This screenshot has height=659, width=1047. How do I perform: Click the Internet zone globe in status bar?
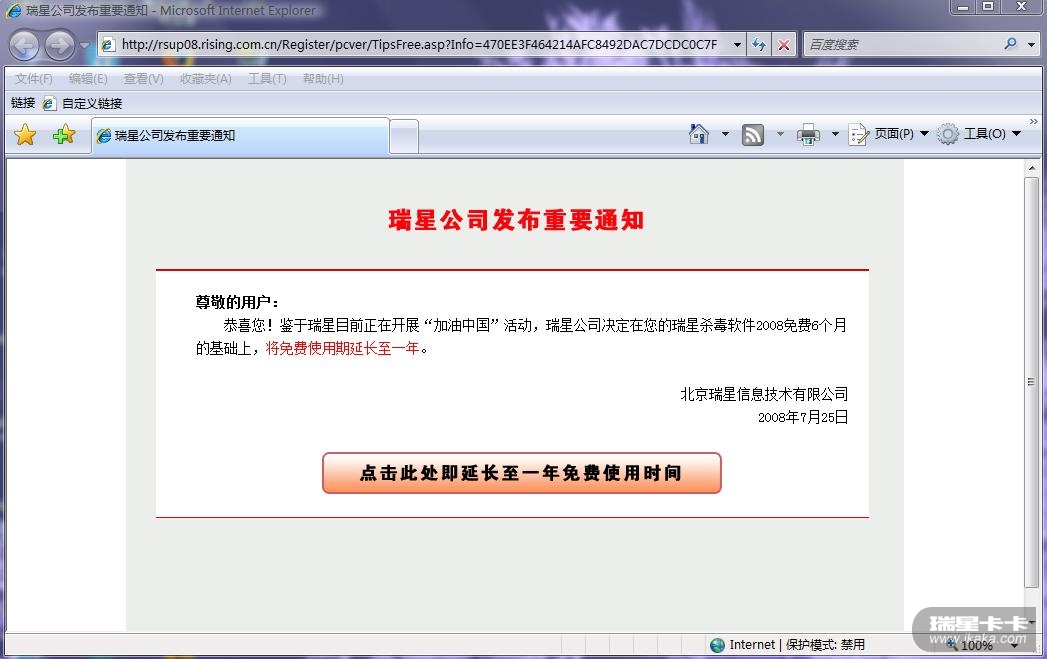717,645
